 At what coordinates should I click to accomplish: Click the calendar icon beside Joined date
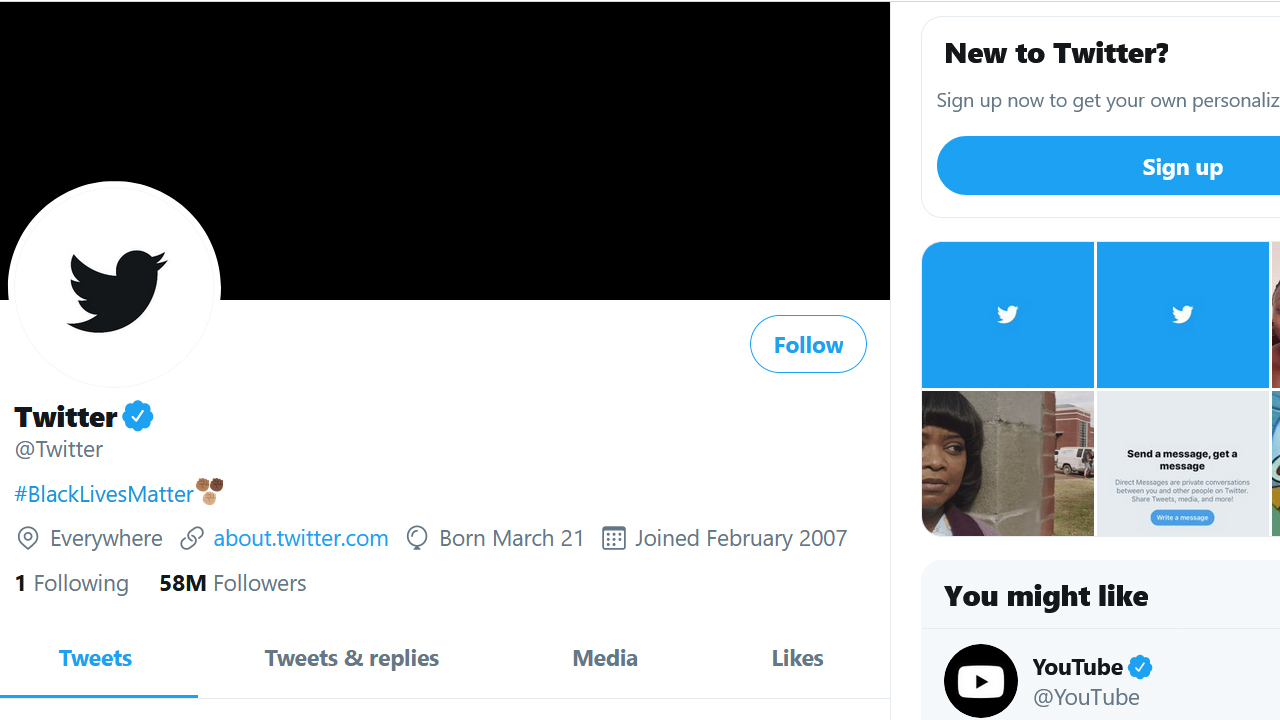(x=613, y=538)
